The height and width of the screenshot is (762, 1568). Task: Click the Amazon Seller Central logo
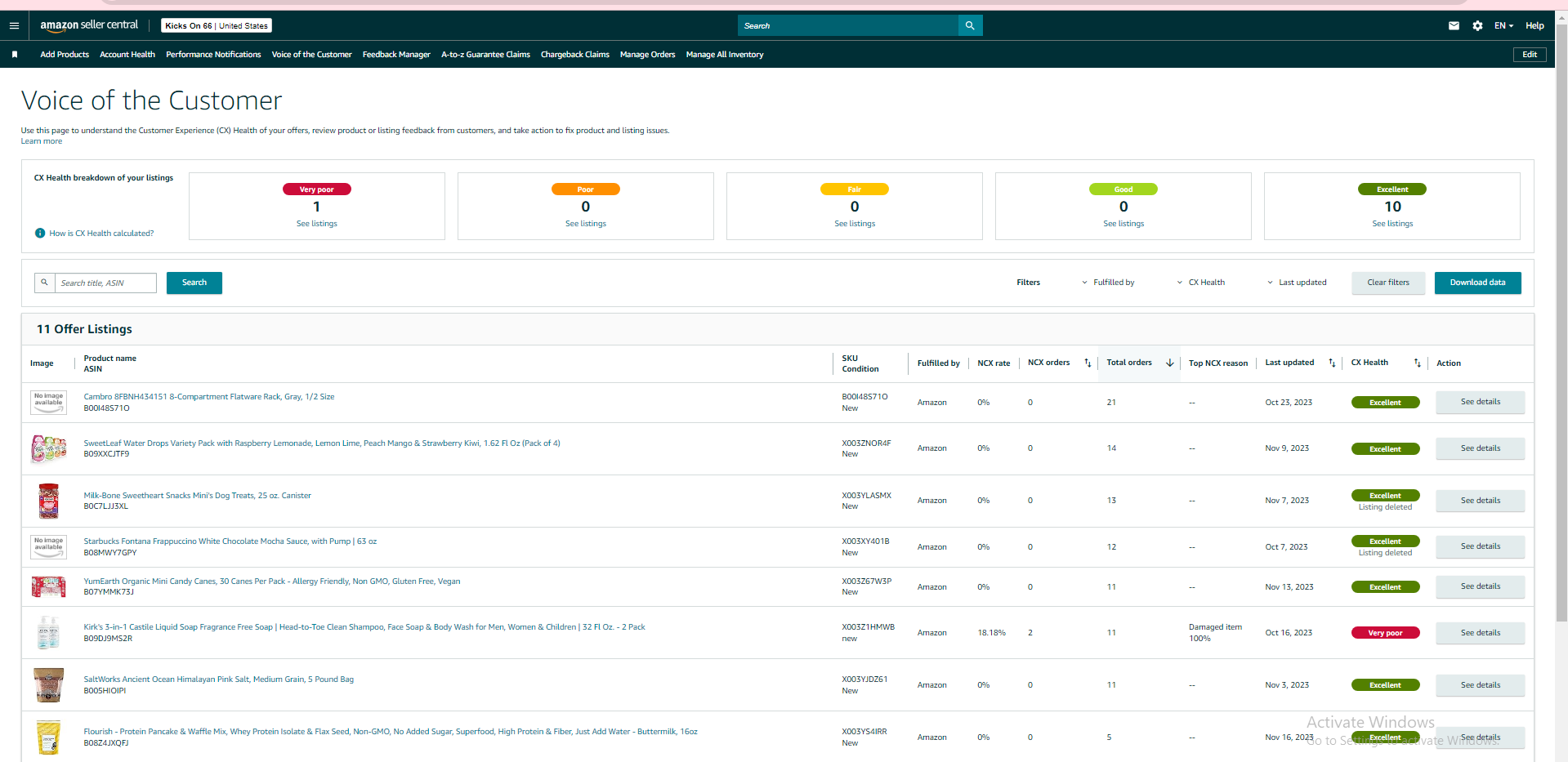click(89, 25)
